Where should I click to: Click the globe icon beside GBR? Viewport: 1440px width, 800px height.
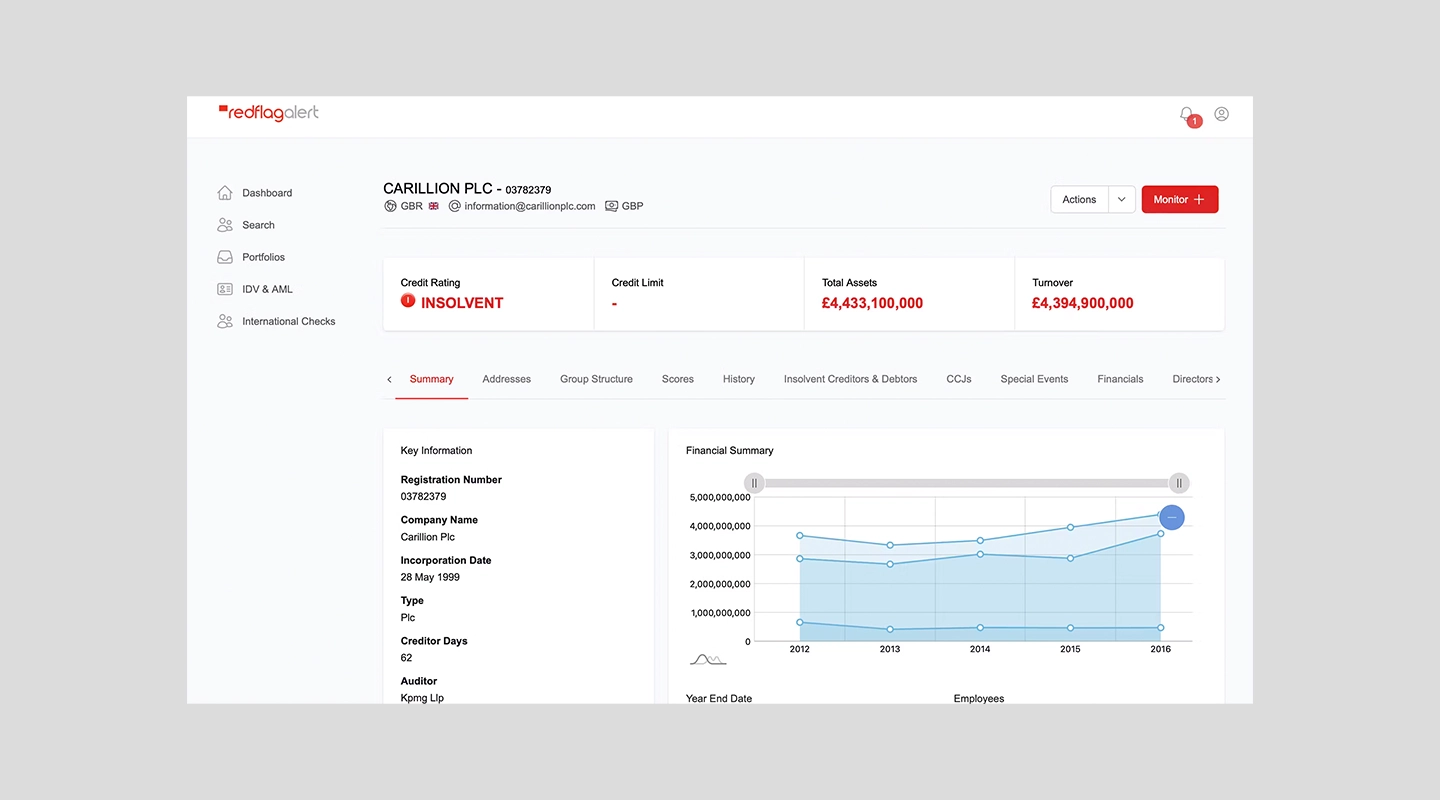[390, 206]
